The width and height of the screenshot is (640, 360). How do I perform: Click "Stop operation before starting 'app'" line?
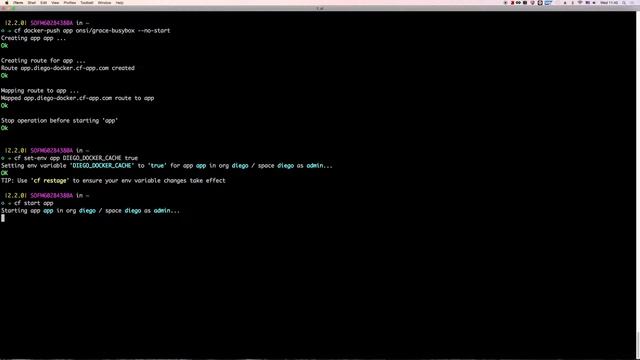(59, 120)
